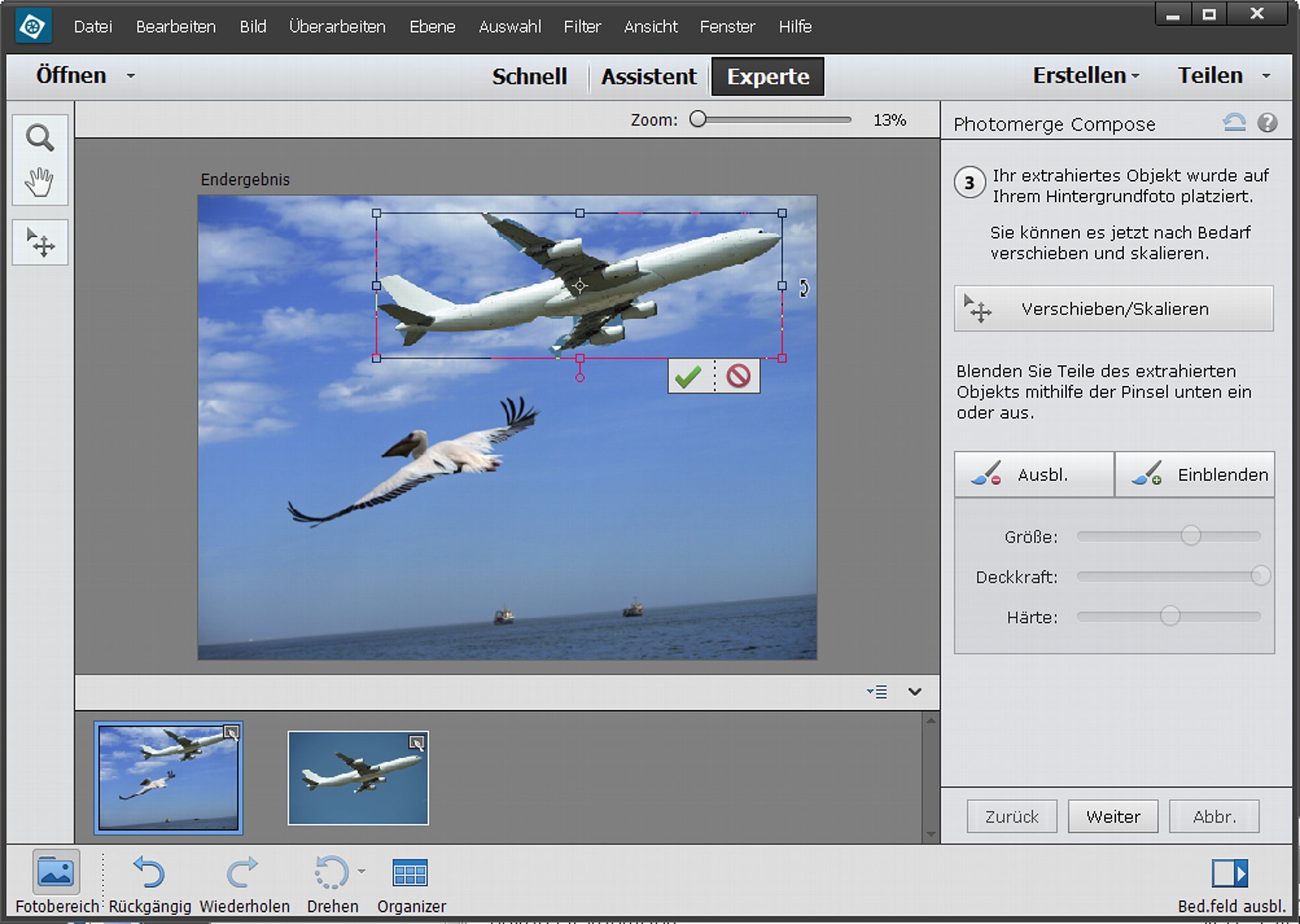Cancel with Abbr. button
The image size is (1300, 924).
coord(1214,817)
